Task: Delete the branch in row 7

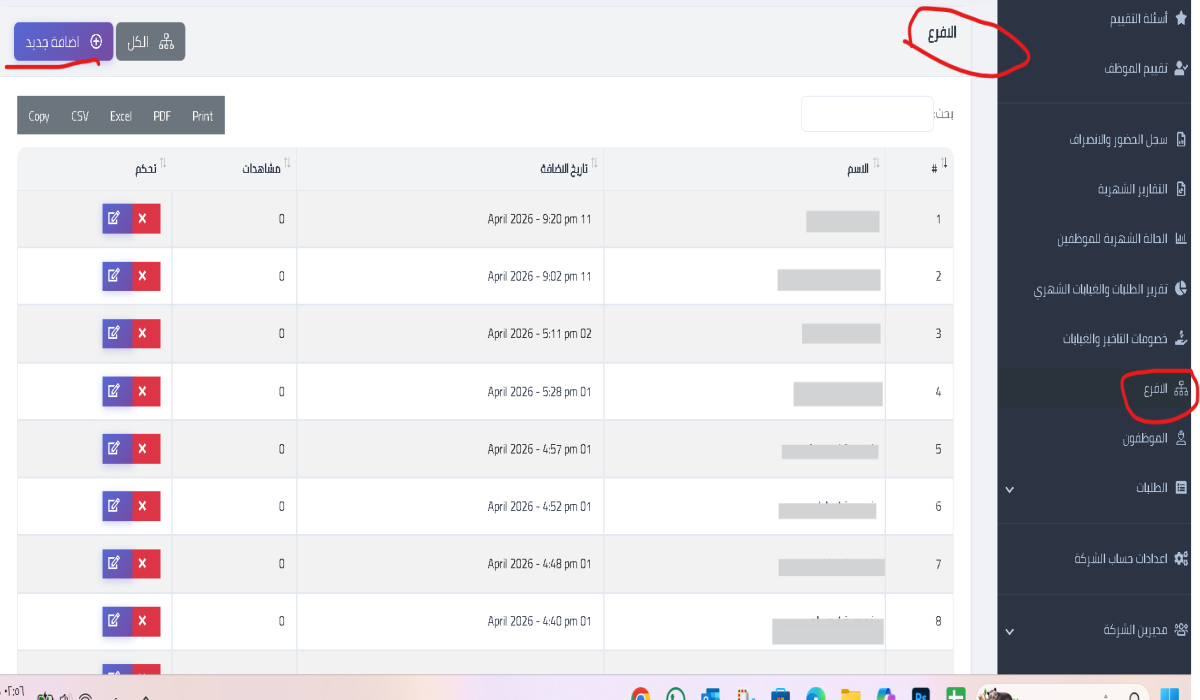Action: coord(146,564)
